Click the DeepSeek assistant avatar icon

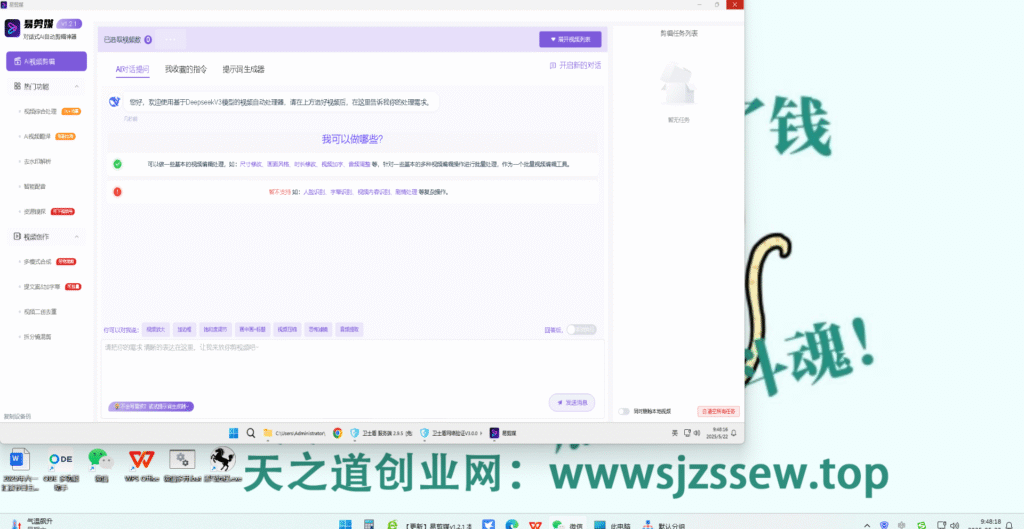pyautogui.click(x=115, y=102)
